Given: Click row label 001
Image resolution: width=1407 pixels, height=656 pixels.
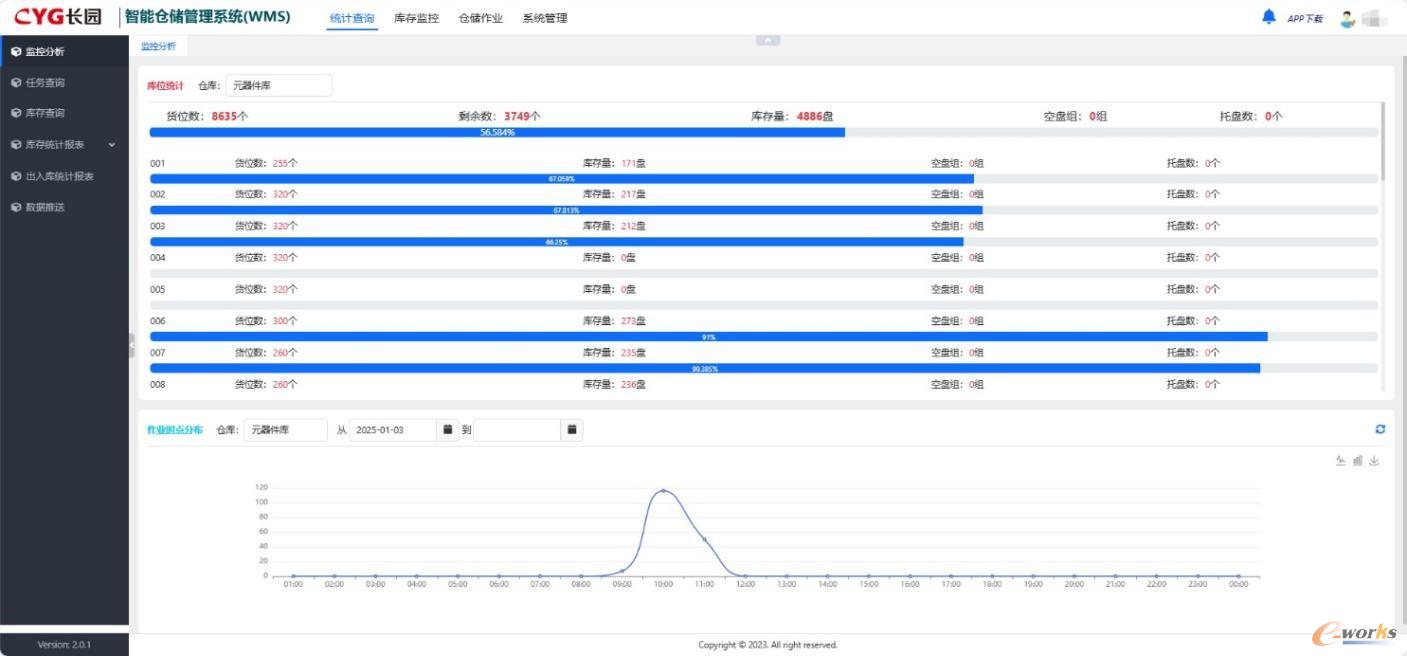Looking at the screenshot, I should [x=158, y=163].
